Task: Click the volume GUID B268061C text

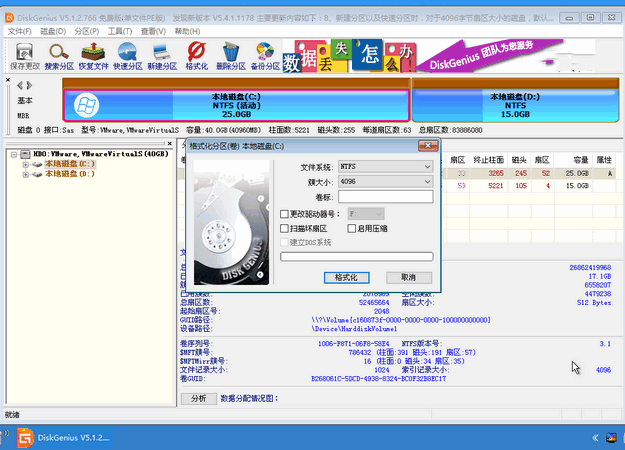Action: (x=378, y=379)
